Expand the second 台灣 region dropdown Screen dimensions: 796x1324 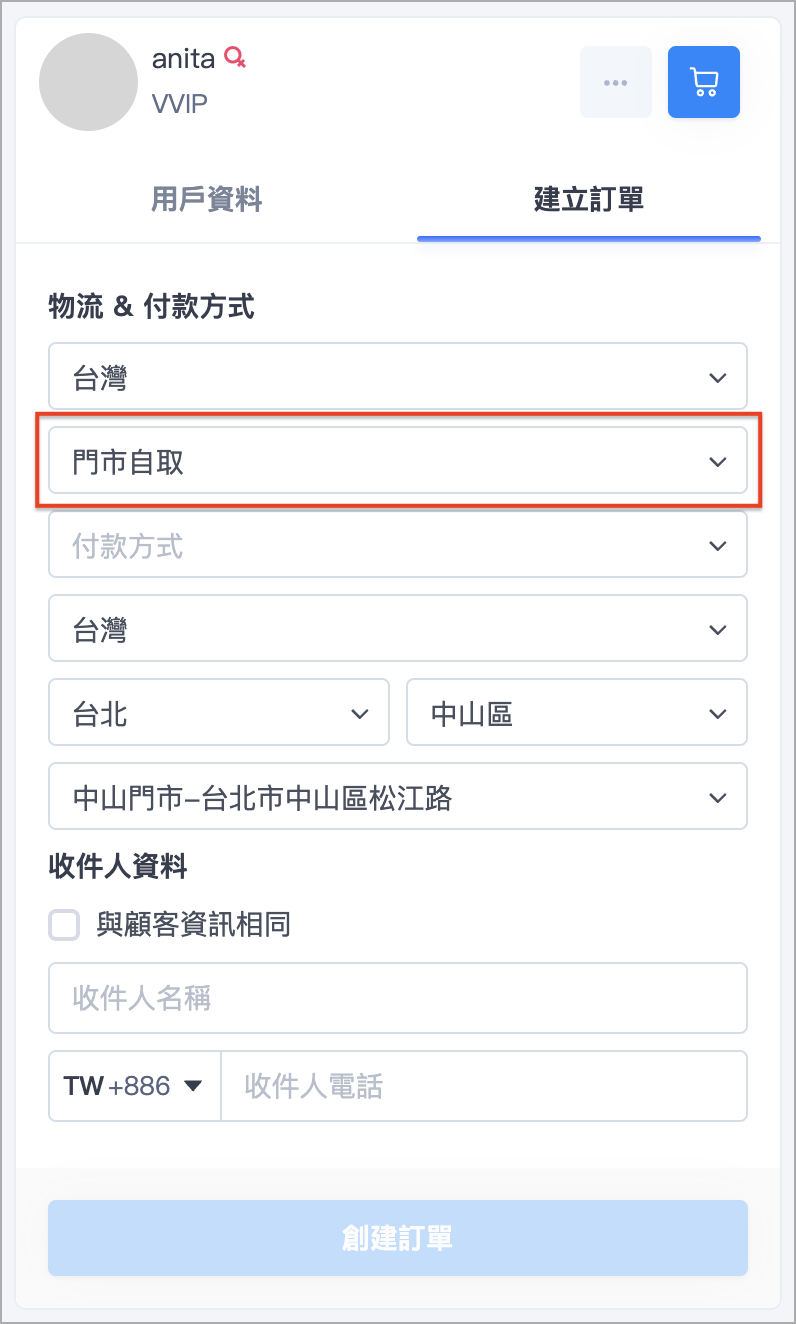[398, 629]
